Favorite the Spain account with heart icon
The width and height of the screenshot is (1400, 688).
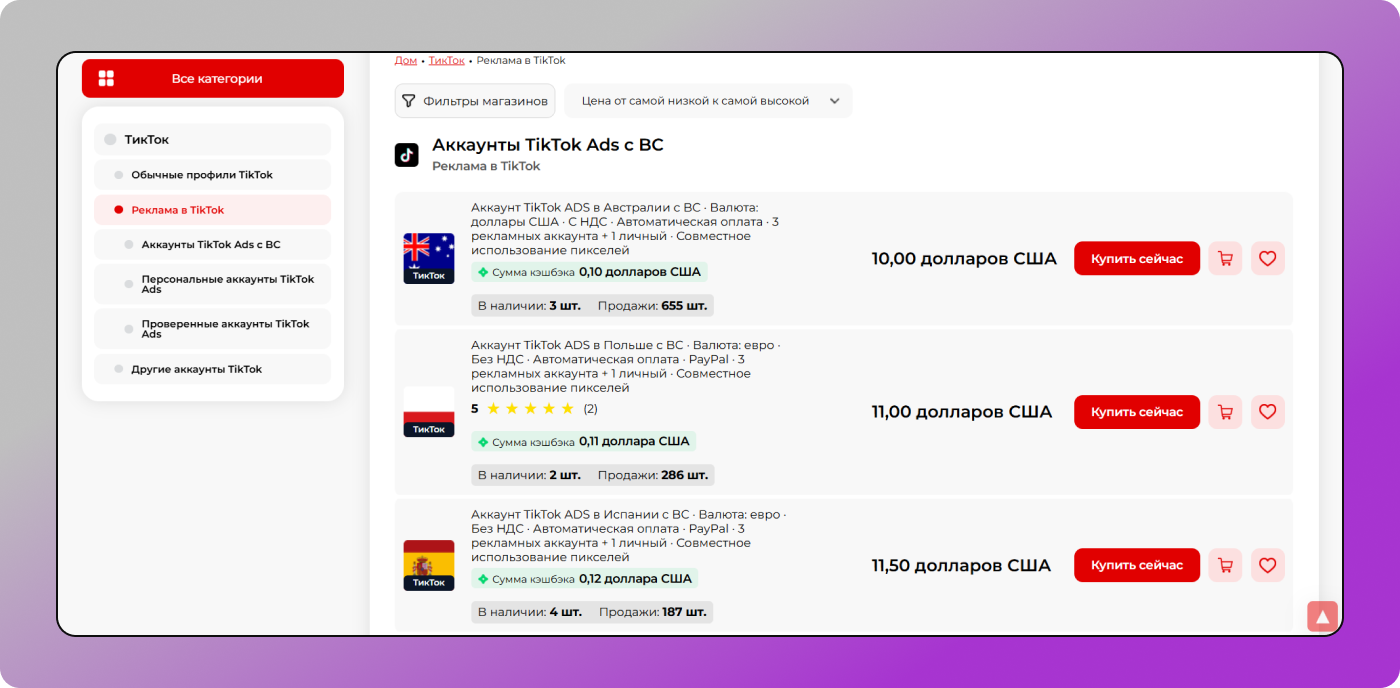[x=1267, y=565]
